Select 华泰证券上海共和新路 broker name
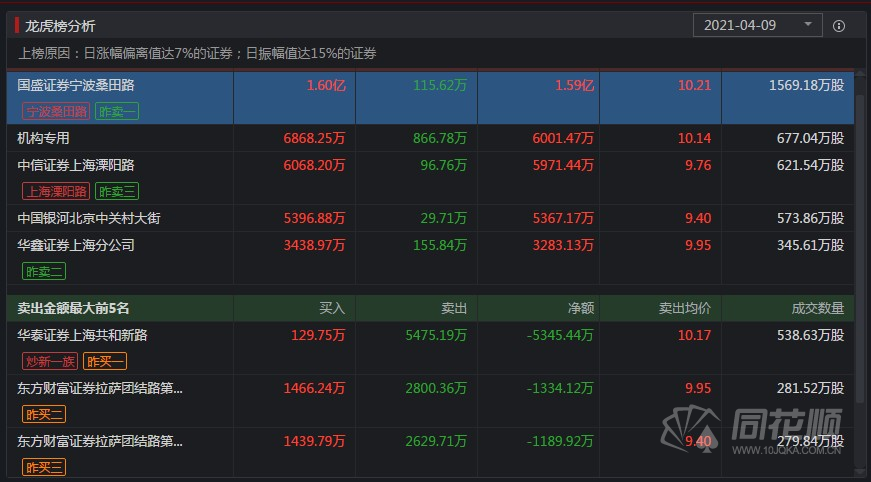Image resolution: width=871 pixels, height=482 pixels. click(x=82, y=335)
